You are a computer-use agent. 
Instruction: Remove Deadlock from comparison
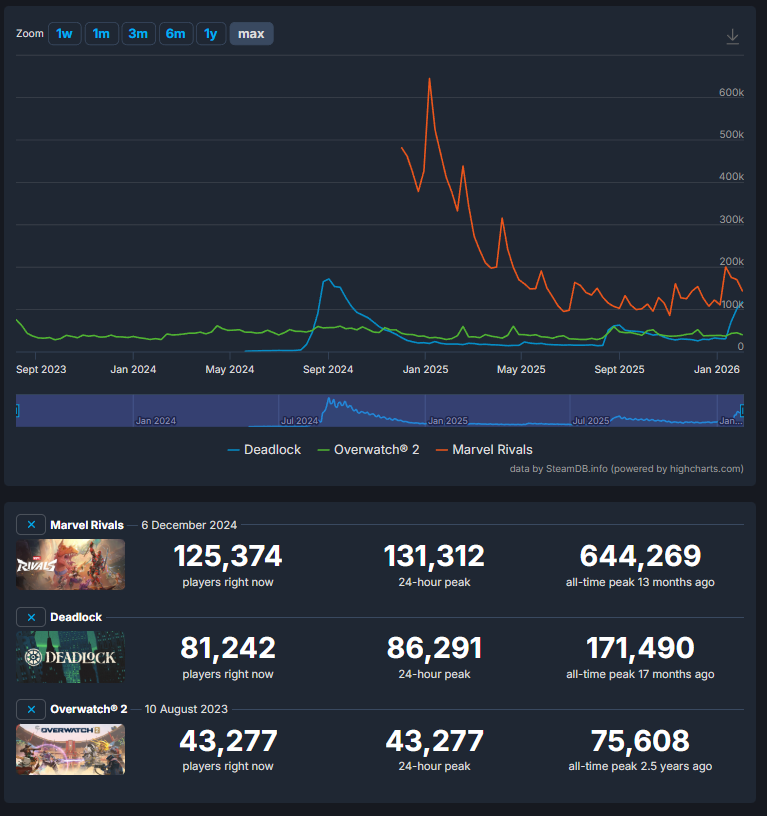click(31, 617)
